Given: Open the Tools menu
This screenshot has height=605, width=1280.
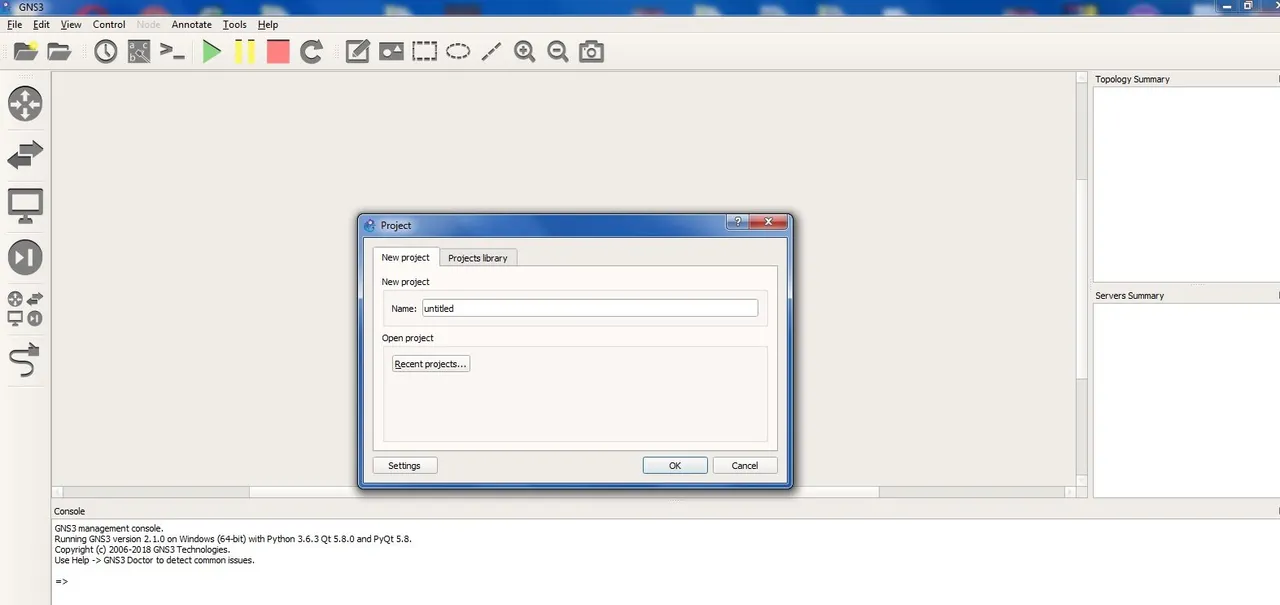Looking at the screenshot, I should coord(235,24).
